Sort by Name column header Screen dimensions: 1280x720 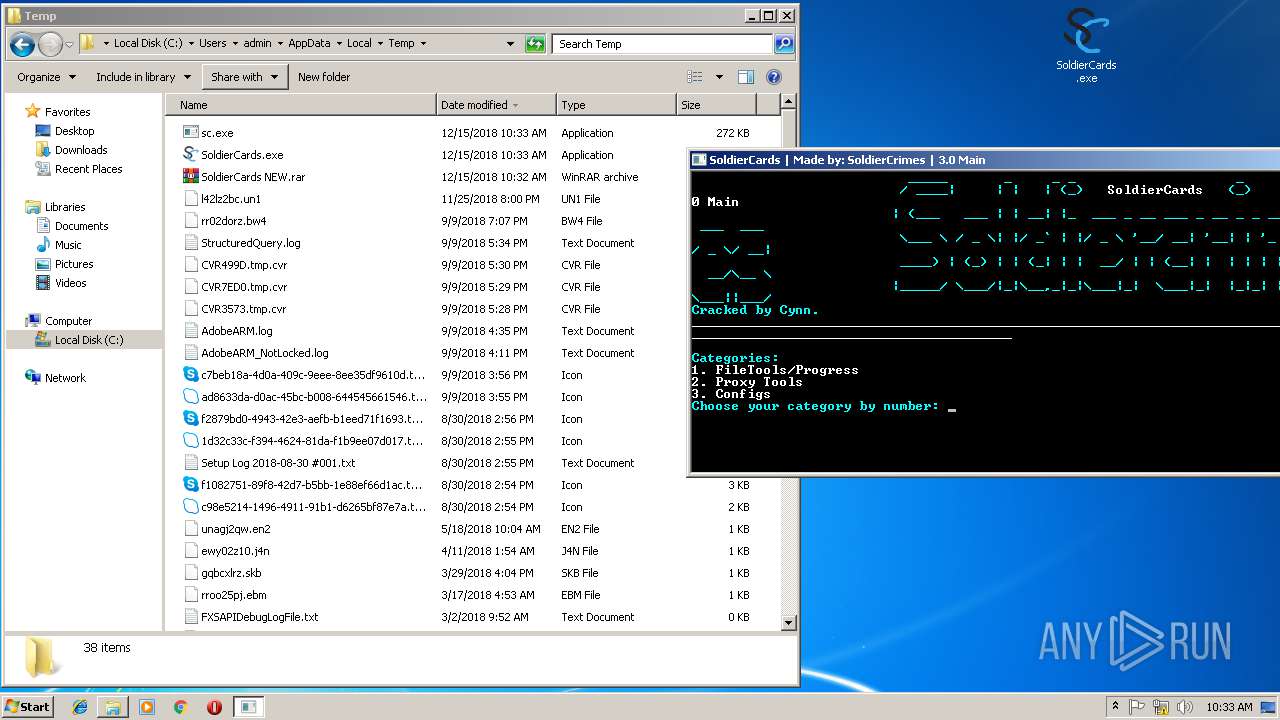pyautogui.click(x=301, y=105)
